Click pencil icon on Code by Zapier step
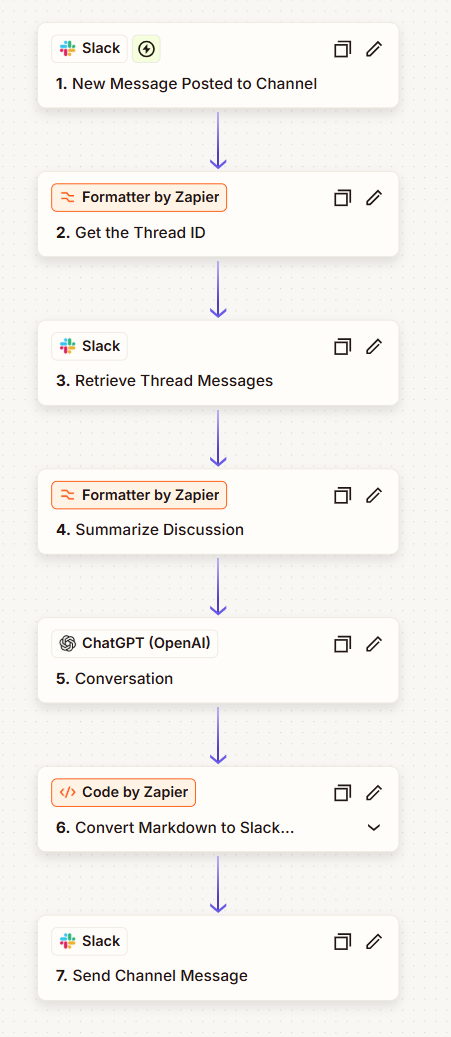Viewport: 451px width, 1037px height. coord(374,793)
